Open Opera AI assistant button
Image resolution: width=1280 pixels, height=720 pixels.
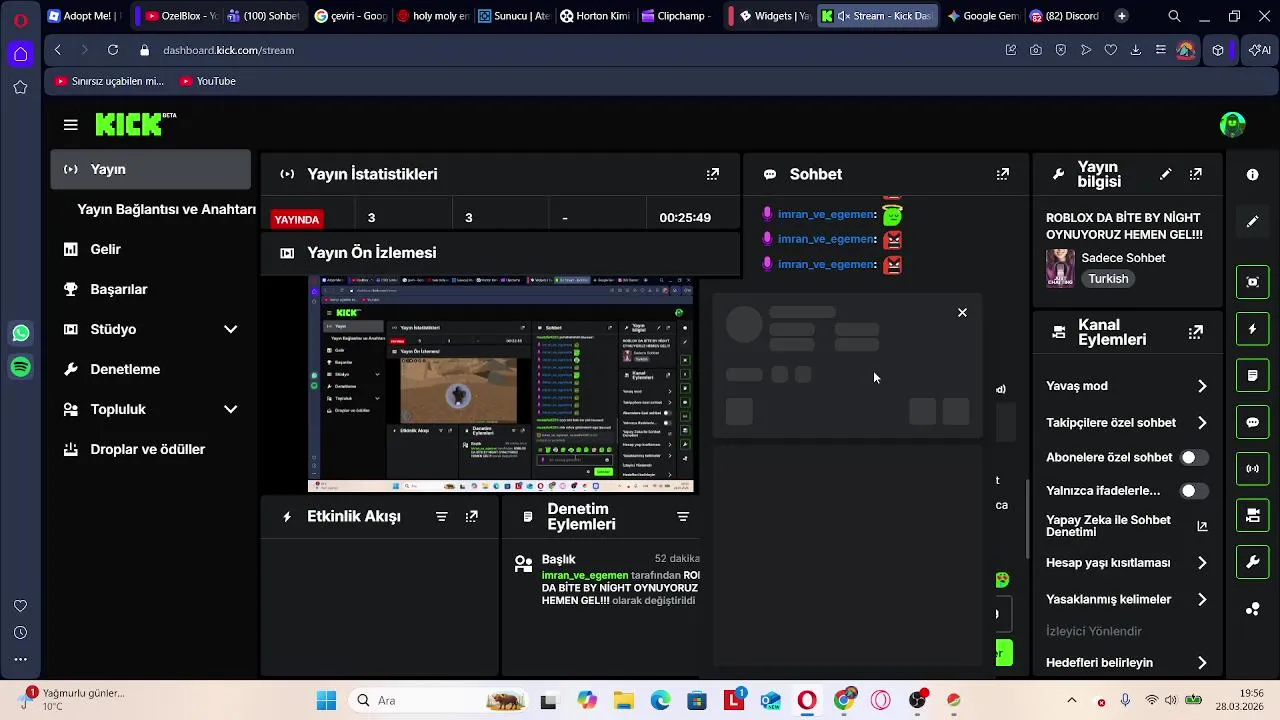(x=1260, y=50)
